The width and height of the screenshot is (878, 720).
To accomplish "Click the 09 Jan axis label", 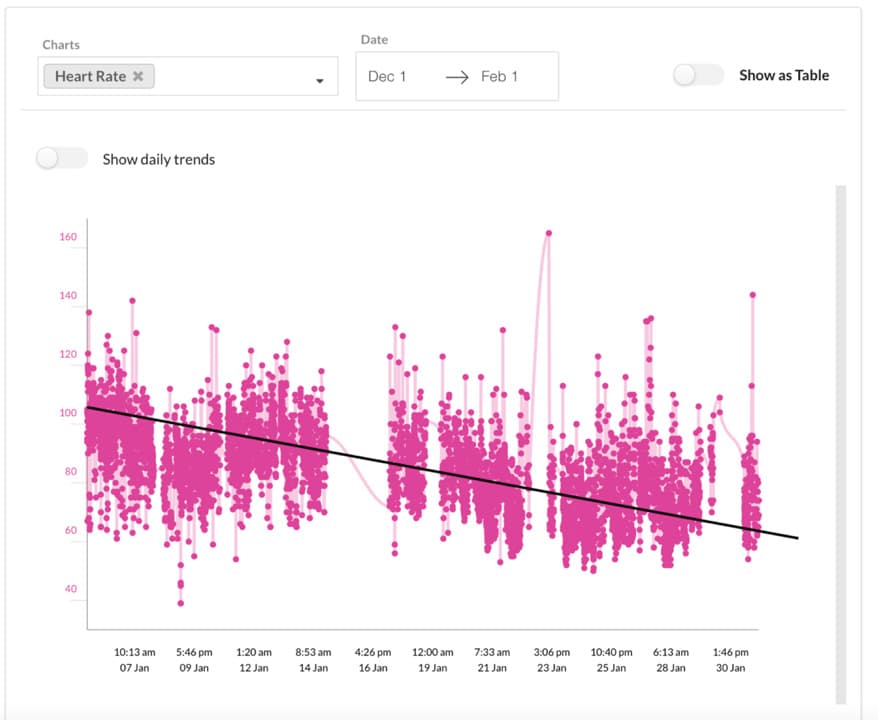I will [x=194, y=668].
